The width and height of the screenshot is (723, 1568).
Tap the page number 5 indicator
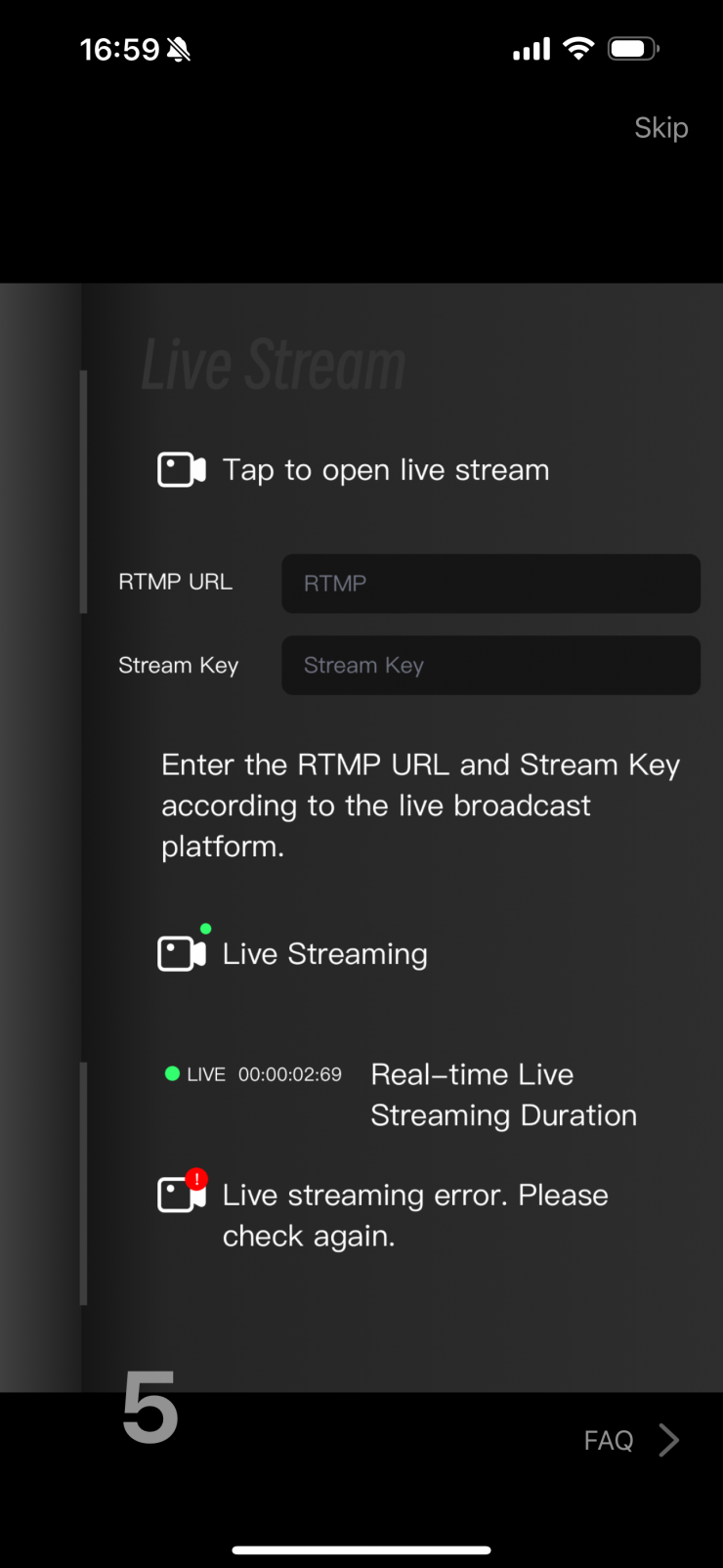[x=150, y=1408]
